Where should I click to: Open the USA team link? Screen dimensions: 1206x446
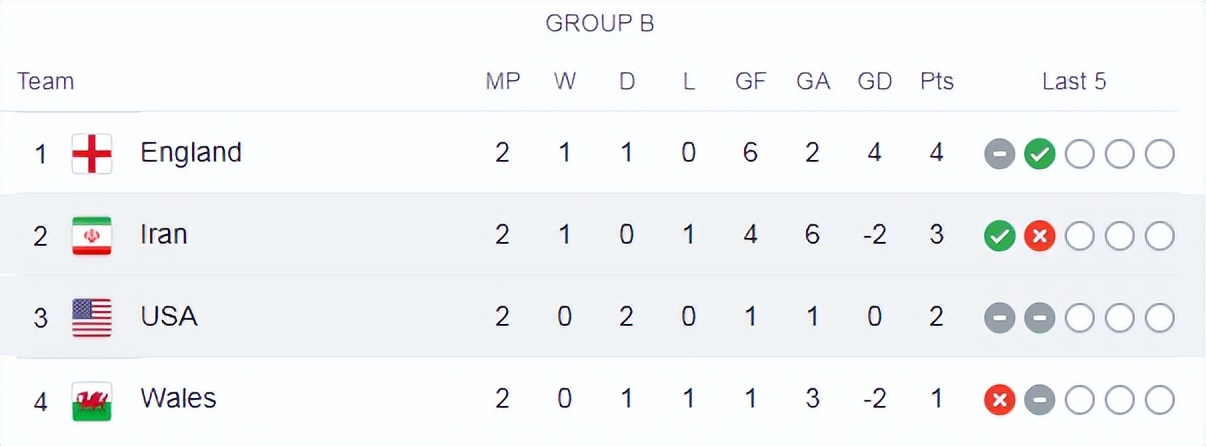click(x=169, y=316)
